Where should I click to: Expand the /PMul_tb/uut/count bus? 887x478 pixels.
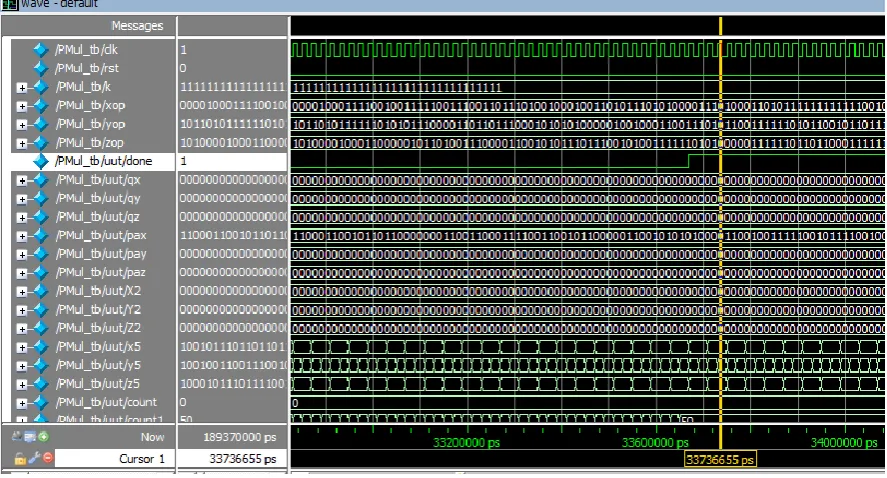tap(21, 403)
